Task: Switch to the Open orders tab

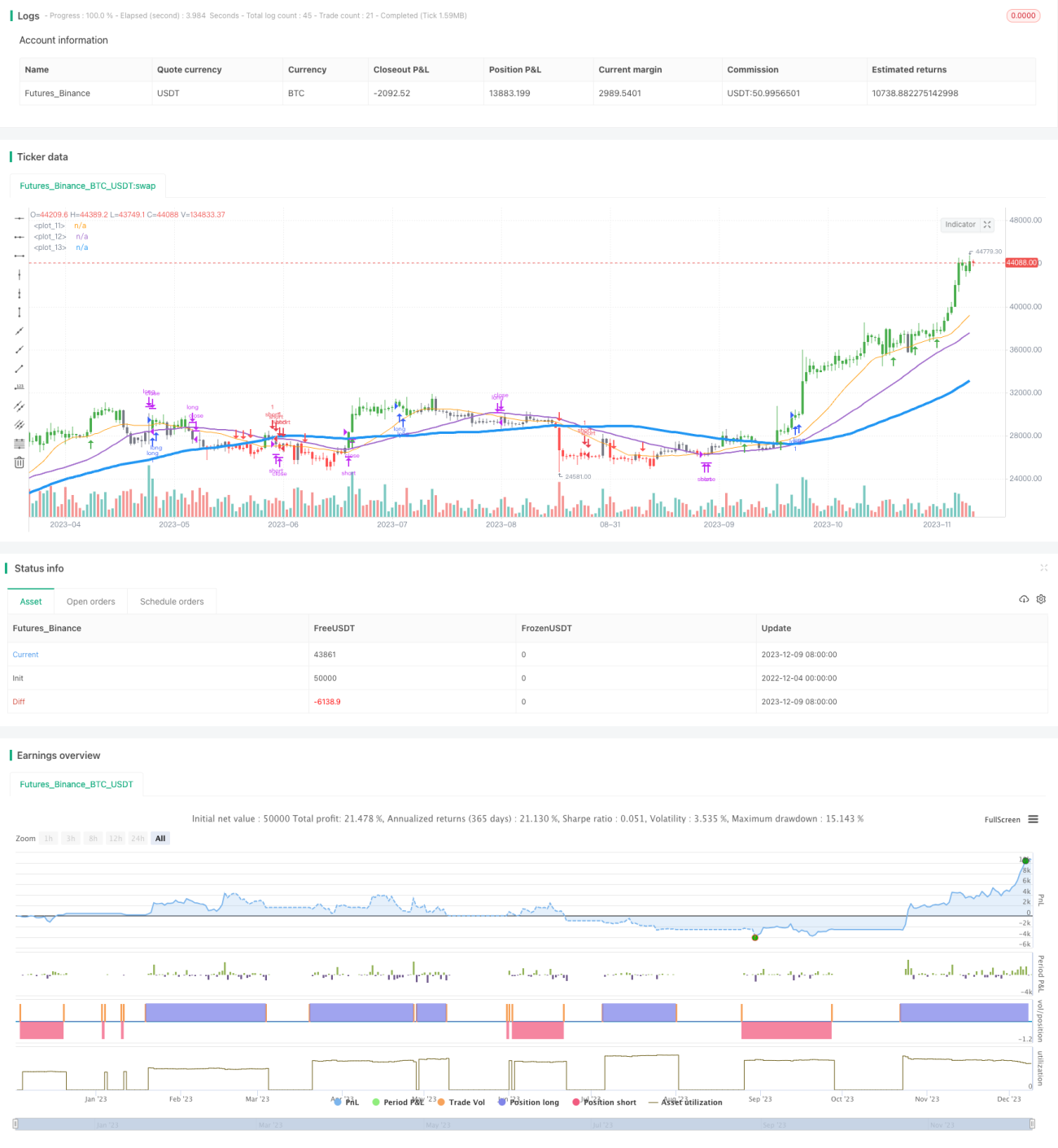Action: coord(91,602)
